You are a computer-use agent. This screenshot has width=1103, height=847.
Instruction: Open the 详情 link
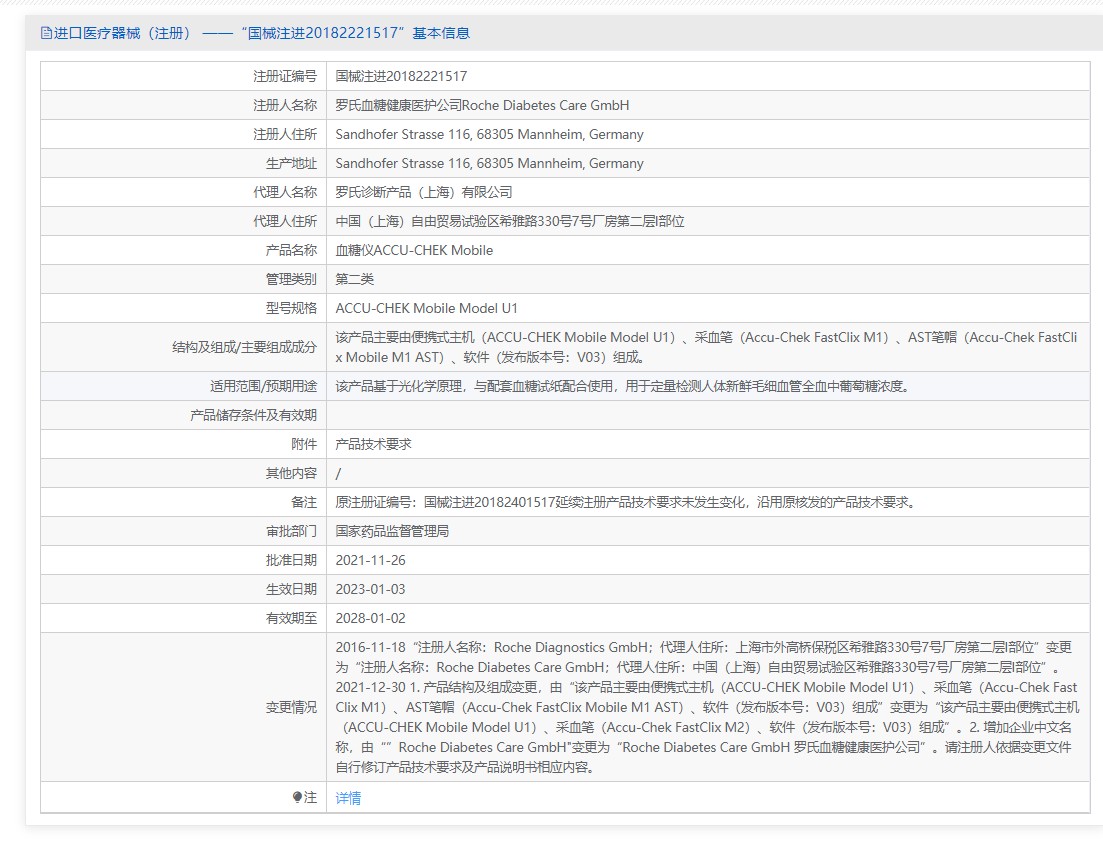pyautogui.click(x=348, y=798)
